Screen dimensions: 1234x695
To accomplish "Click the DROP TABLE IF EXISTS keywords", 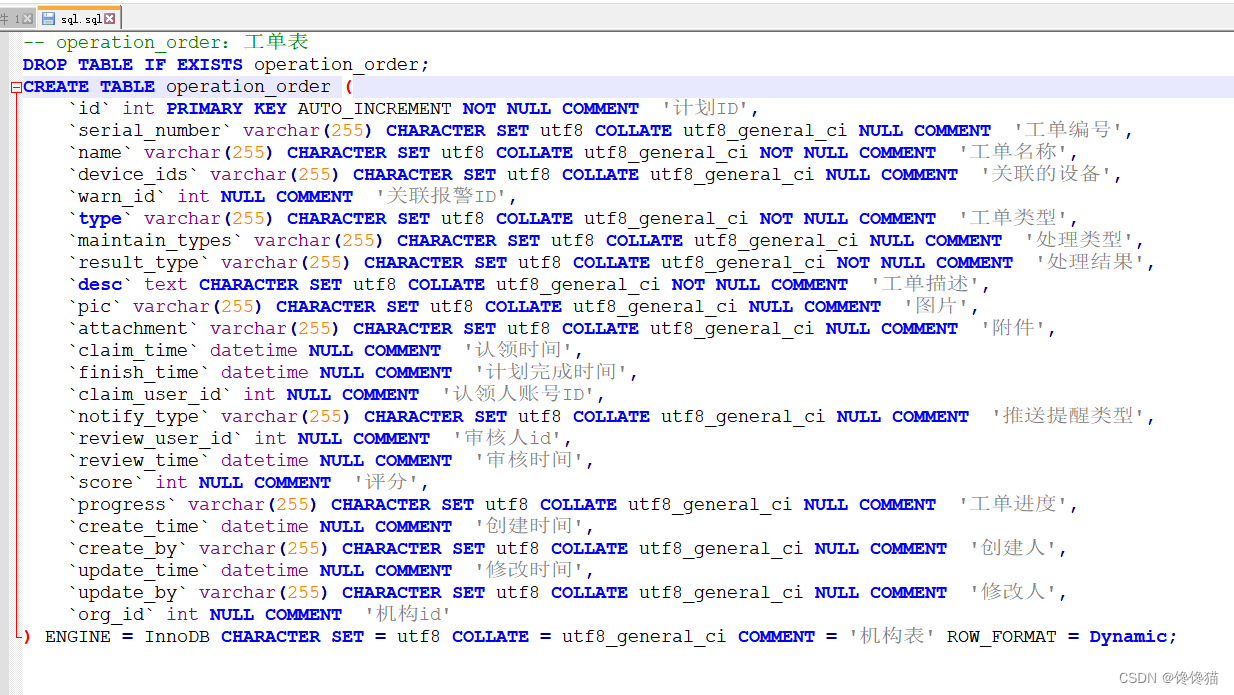I will pos(133,64).
